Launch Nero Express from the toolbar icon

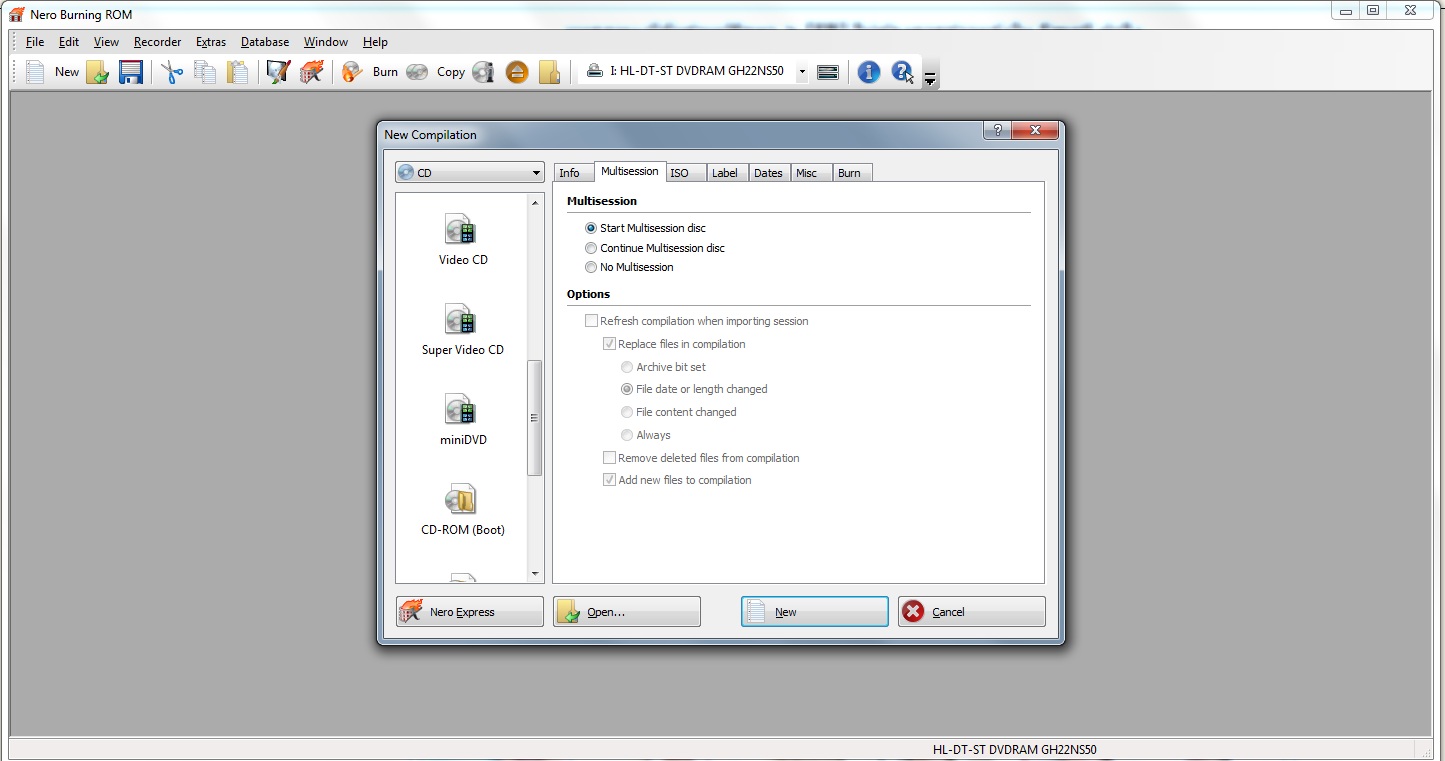click(311, 72)
